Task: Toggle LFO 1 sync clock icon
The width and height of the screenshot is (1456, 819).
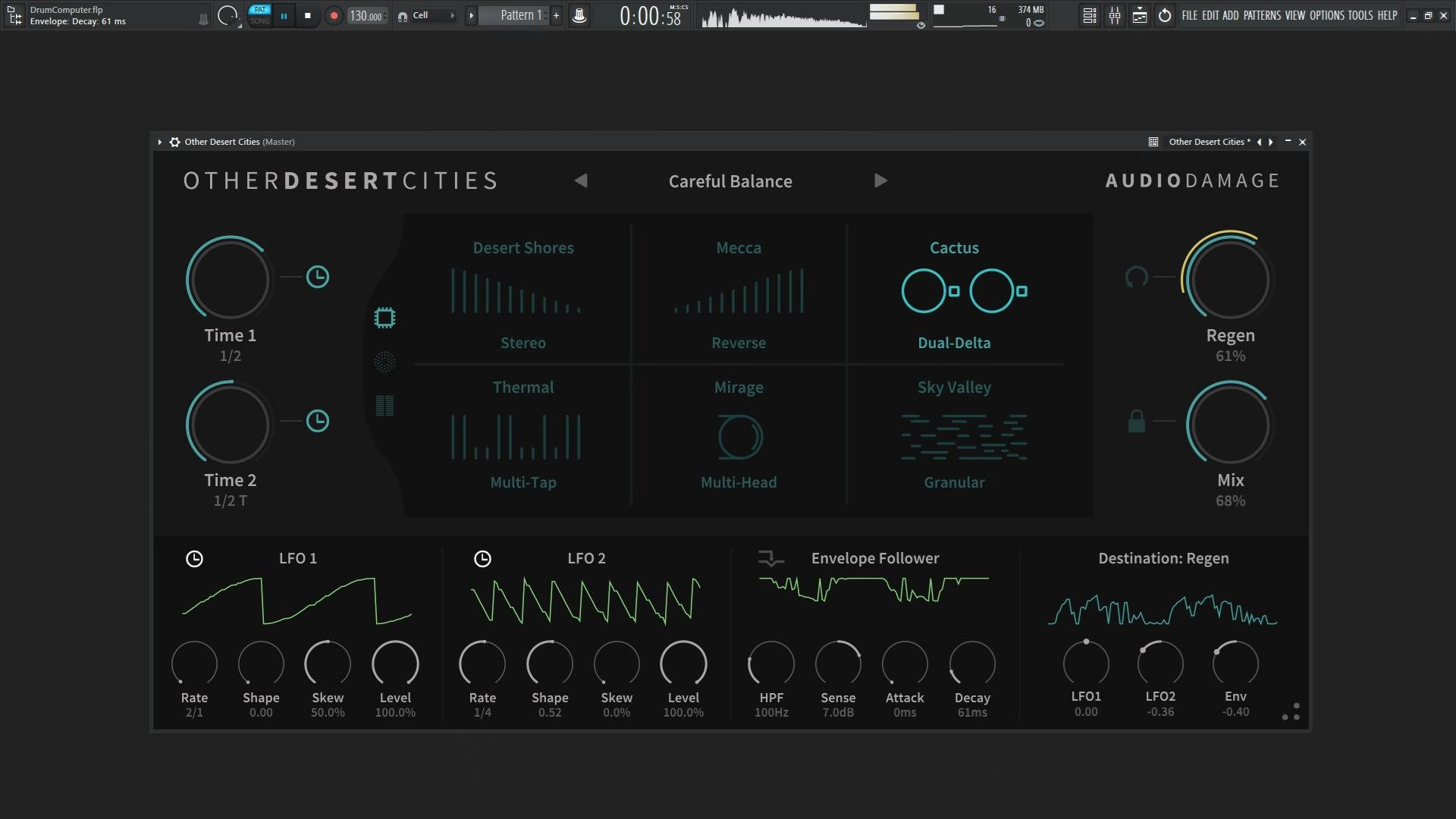Action: coord(194,559)
